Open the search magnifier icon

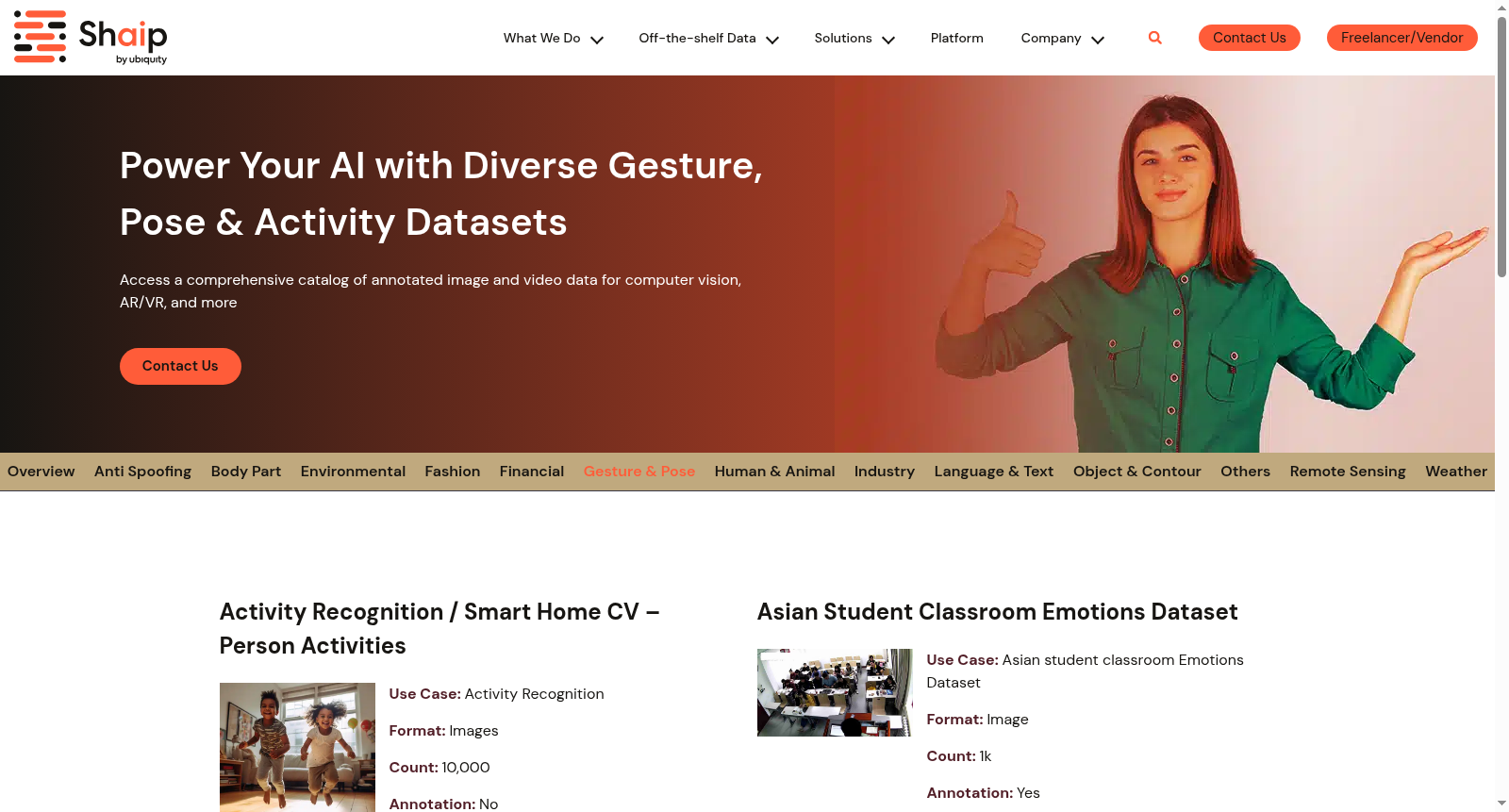[x=1155, y=38]
